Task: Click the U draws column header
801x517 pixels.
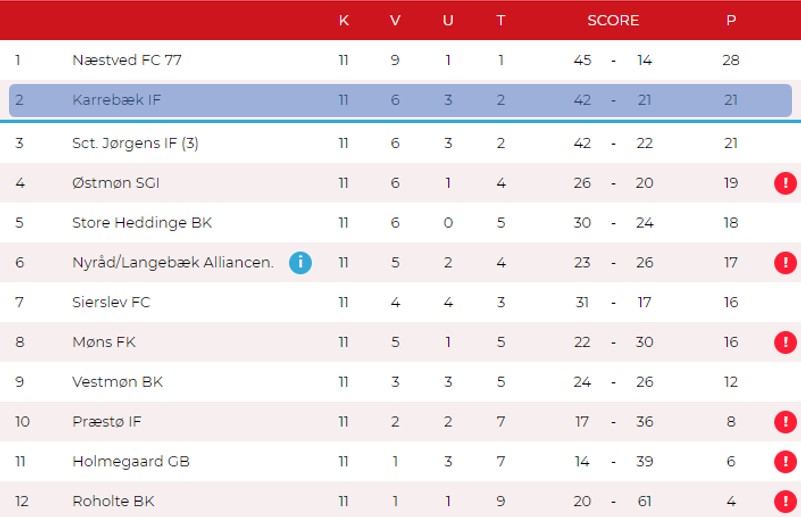Action: [x=447, y=20]
